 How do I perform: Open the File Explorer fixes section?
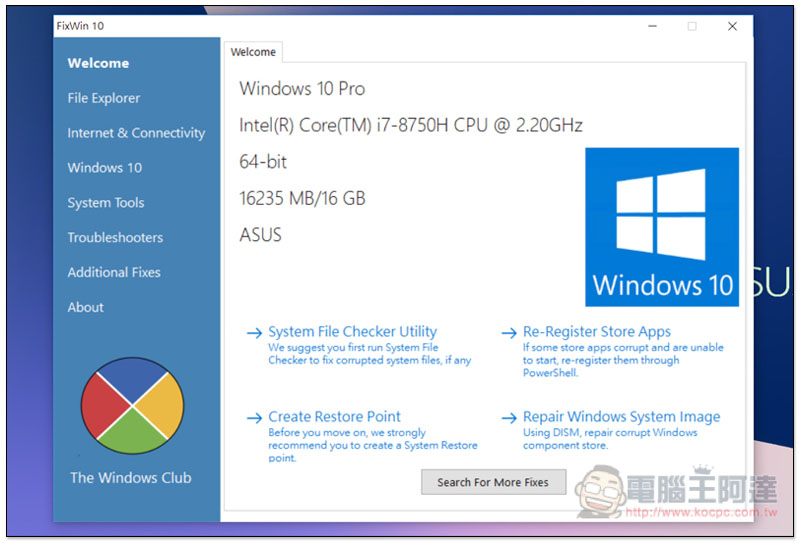(x=104, y=98)
